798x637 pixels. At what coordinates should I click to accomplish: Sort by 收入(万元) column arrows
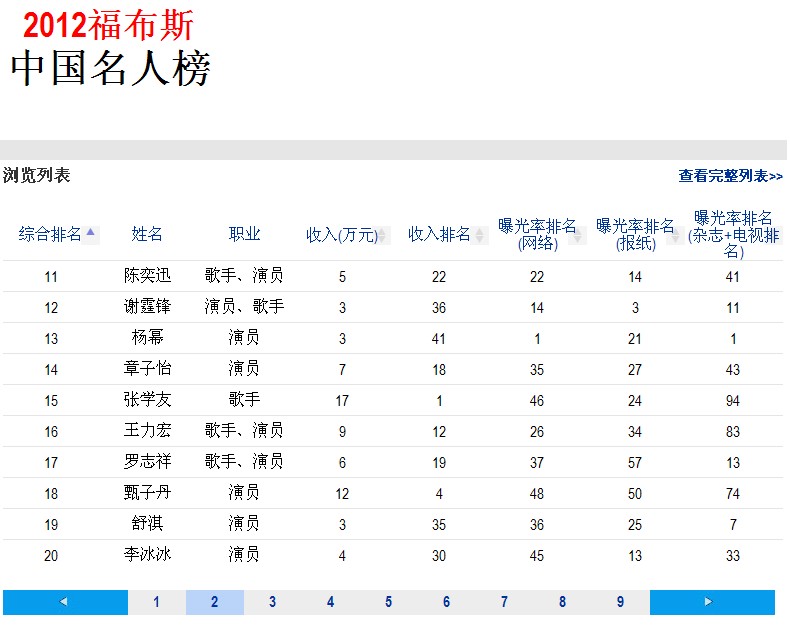[x=382, y=235]
